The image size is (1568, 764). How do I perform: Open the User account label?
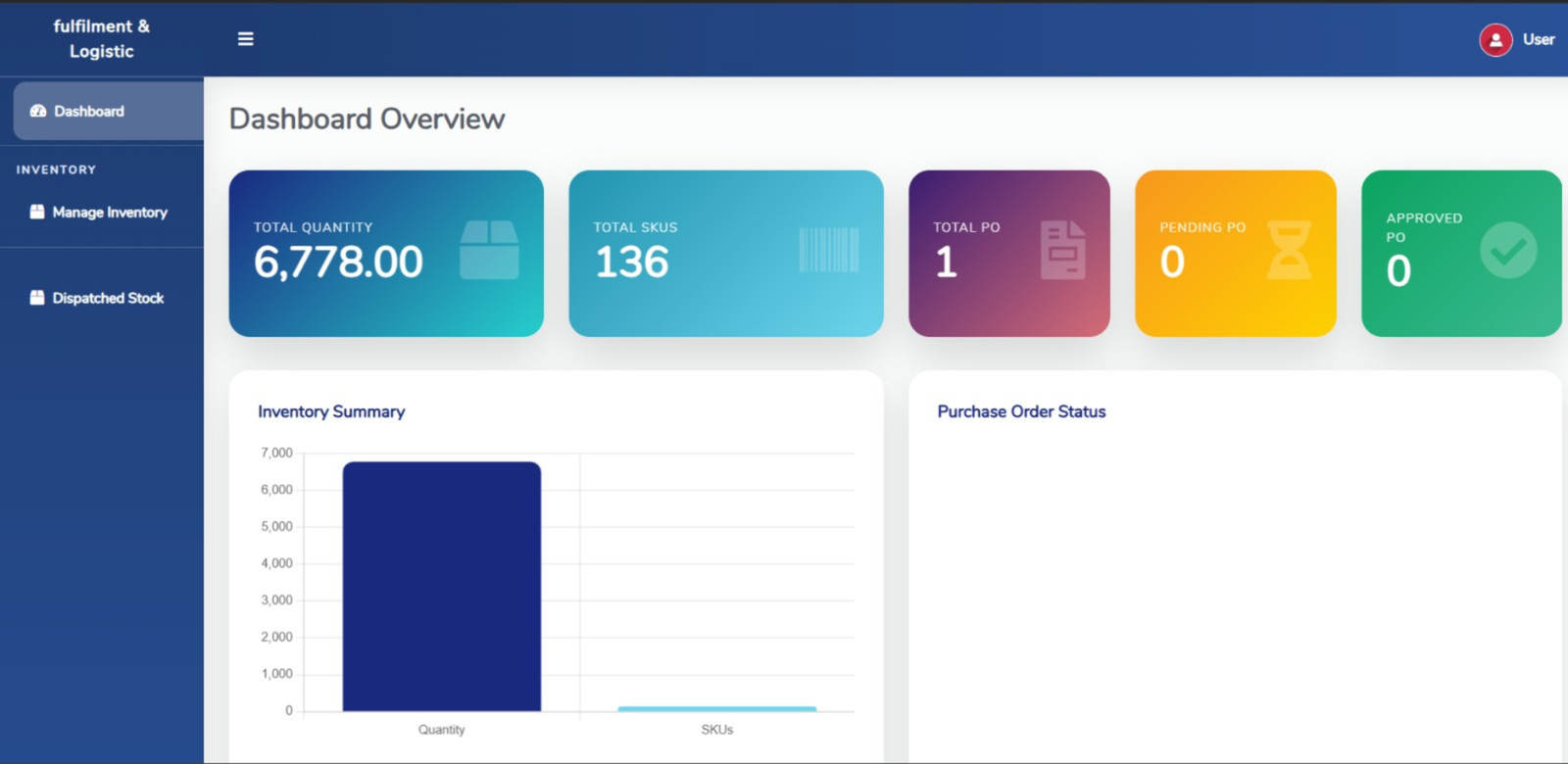[x=1539, y=40]
